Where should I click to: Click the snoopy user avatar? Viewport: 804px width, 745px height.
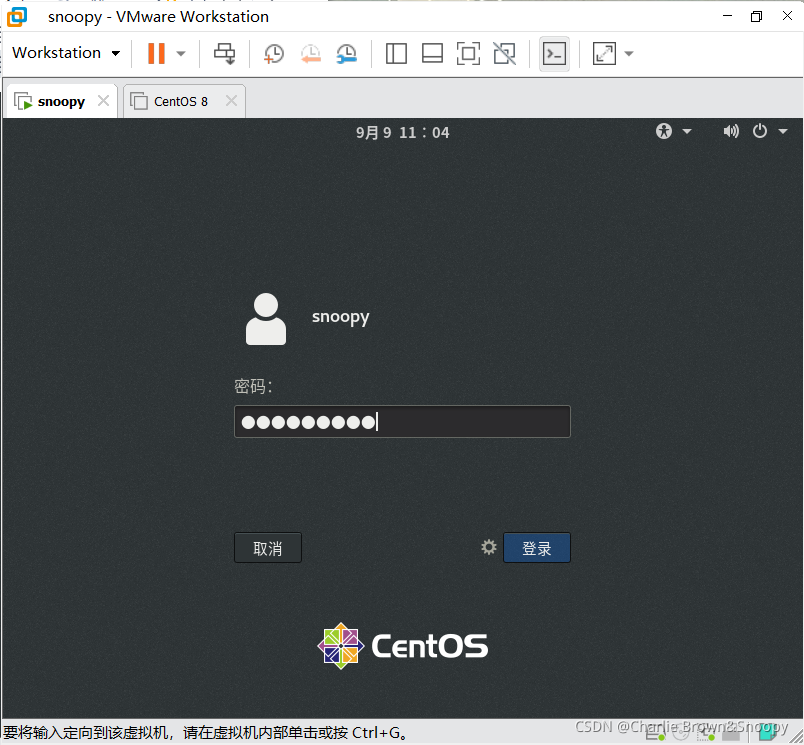pyautogui.click(x=266, y=319)
